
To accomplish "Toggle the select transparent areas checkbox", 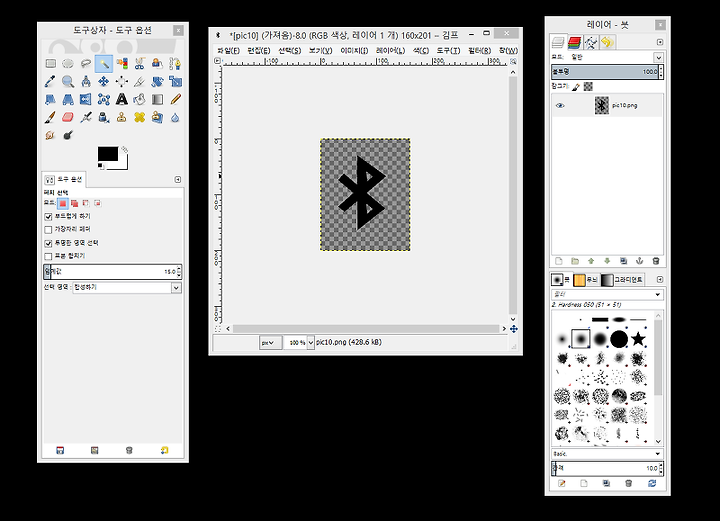I will click(x=48, y=243).
